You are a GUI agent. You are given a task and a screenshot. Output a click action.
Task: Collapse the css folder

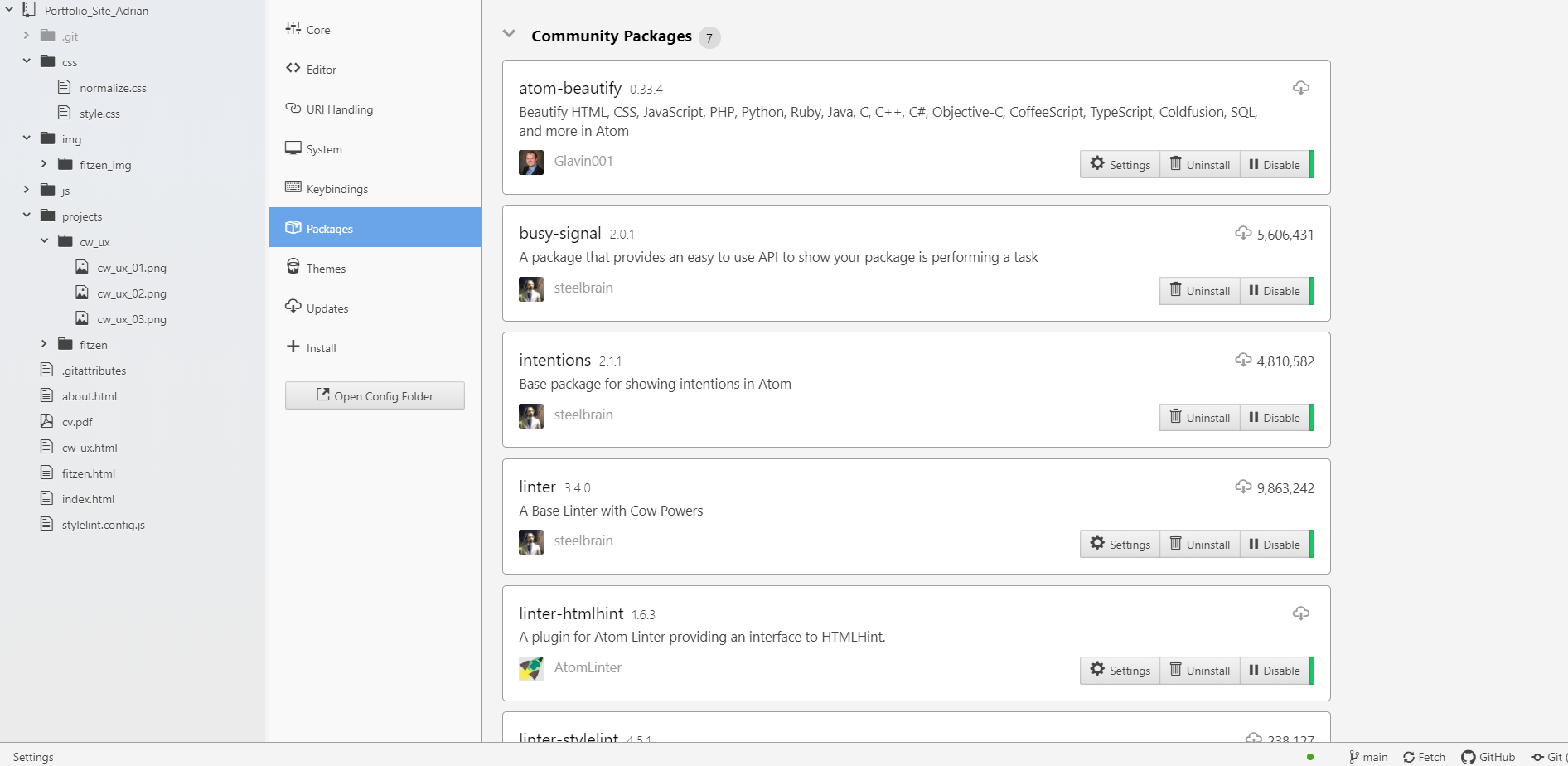pyautogui.click(x=27, y=61)
